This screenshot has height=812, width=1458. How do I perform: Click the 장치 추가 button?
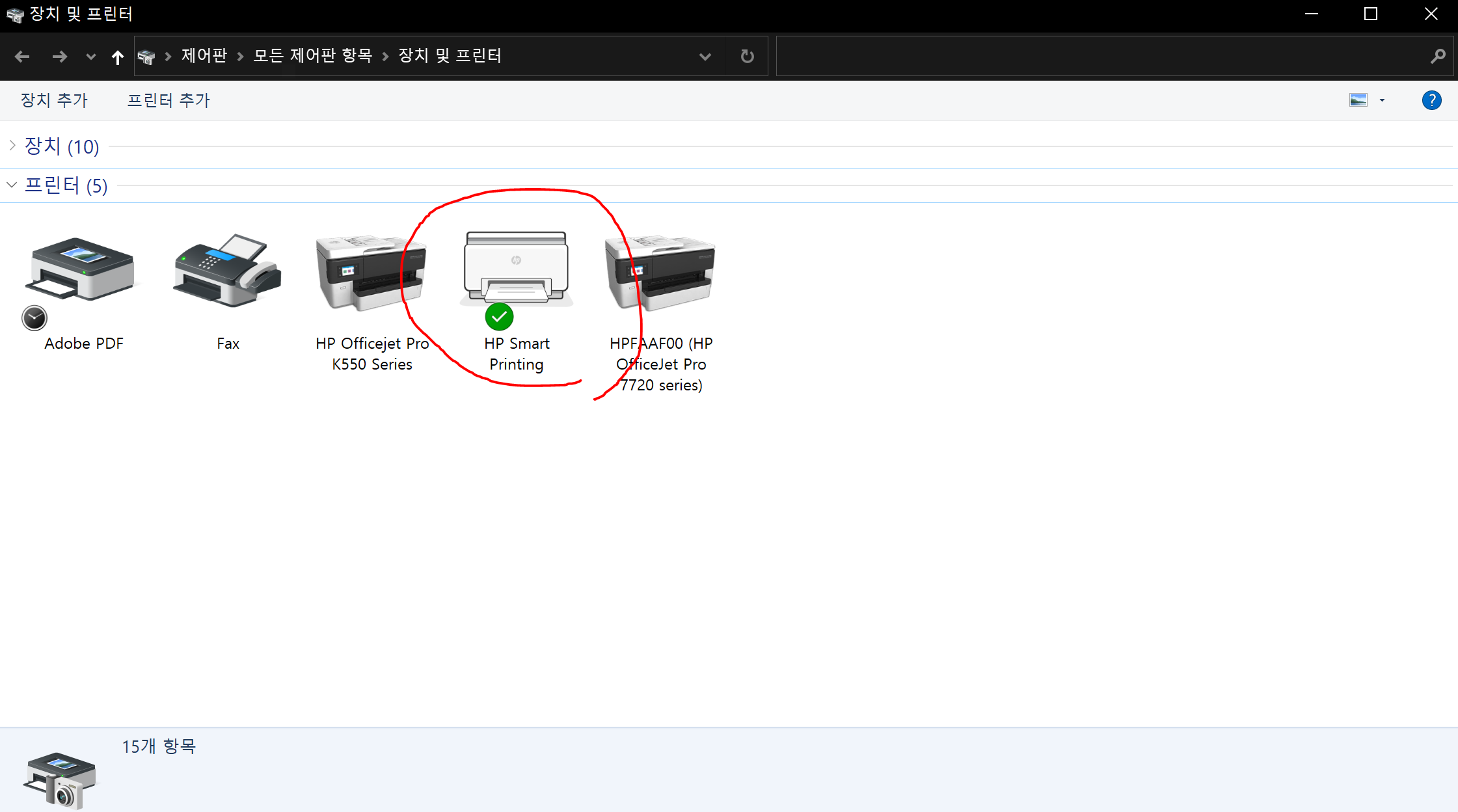(54, 100)
